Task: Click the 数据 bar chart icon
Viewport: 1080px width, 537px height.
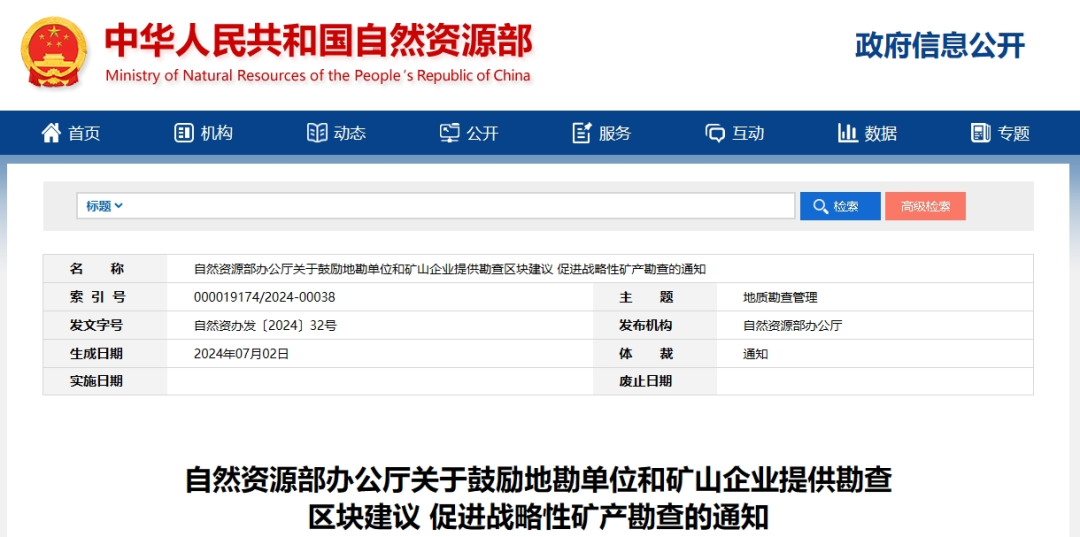Action: [x=848, y=133]
